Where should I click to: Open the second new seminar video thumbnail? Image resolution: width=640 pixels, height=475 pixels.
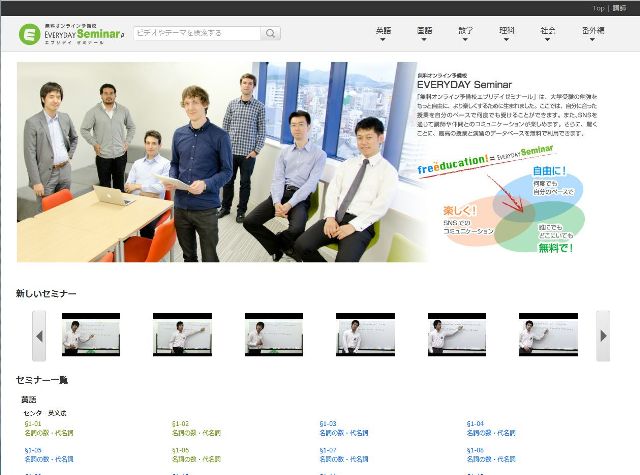click(182, 335)
